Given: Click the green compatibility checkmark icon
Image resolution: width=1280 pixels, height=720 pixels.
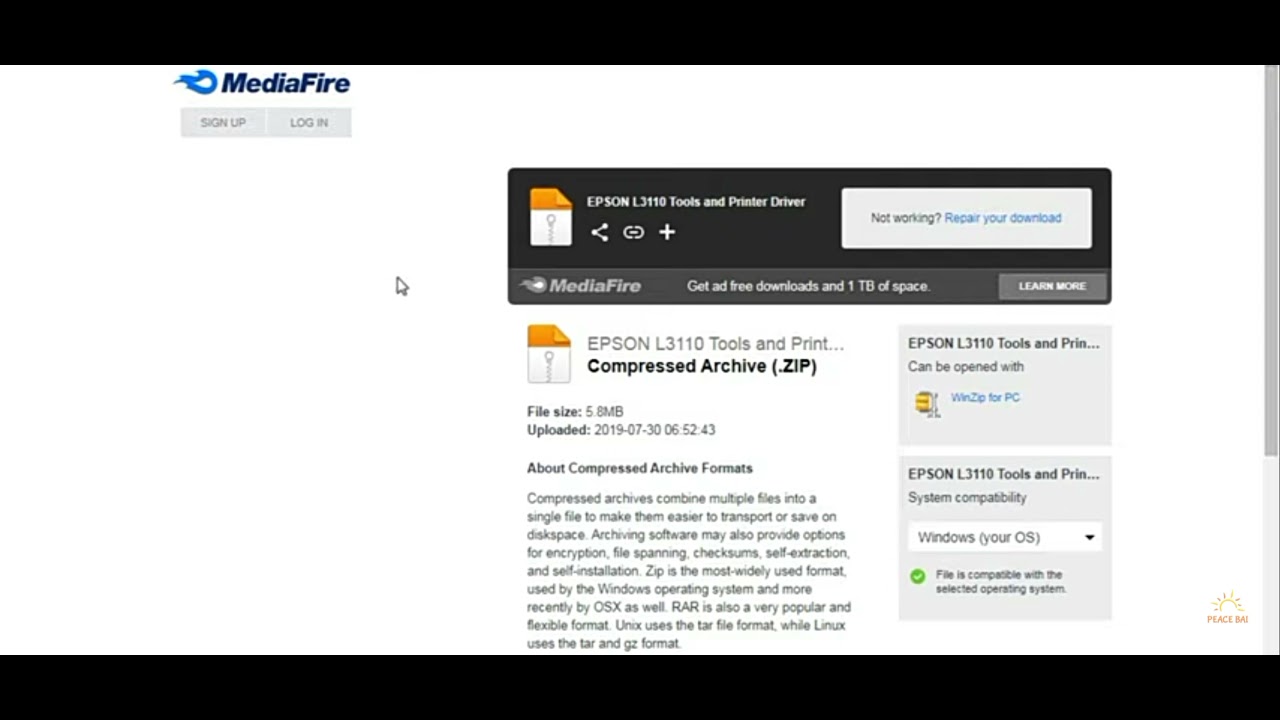Looking at the screenshot, I should 918,576.
